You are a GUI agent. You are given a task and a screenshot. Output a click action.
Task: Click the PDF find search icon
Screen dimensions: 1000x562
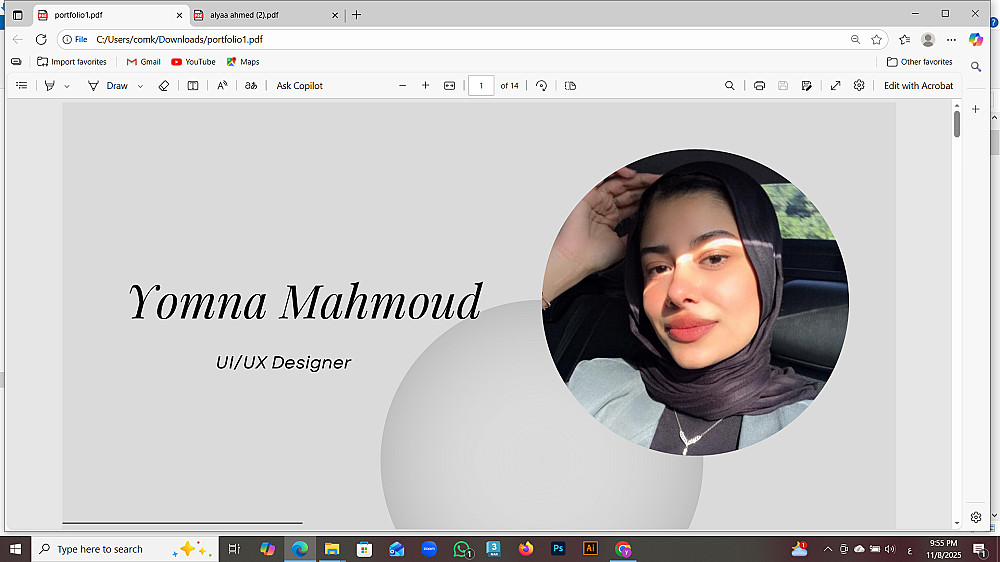[x=730, y=85]
